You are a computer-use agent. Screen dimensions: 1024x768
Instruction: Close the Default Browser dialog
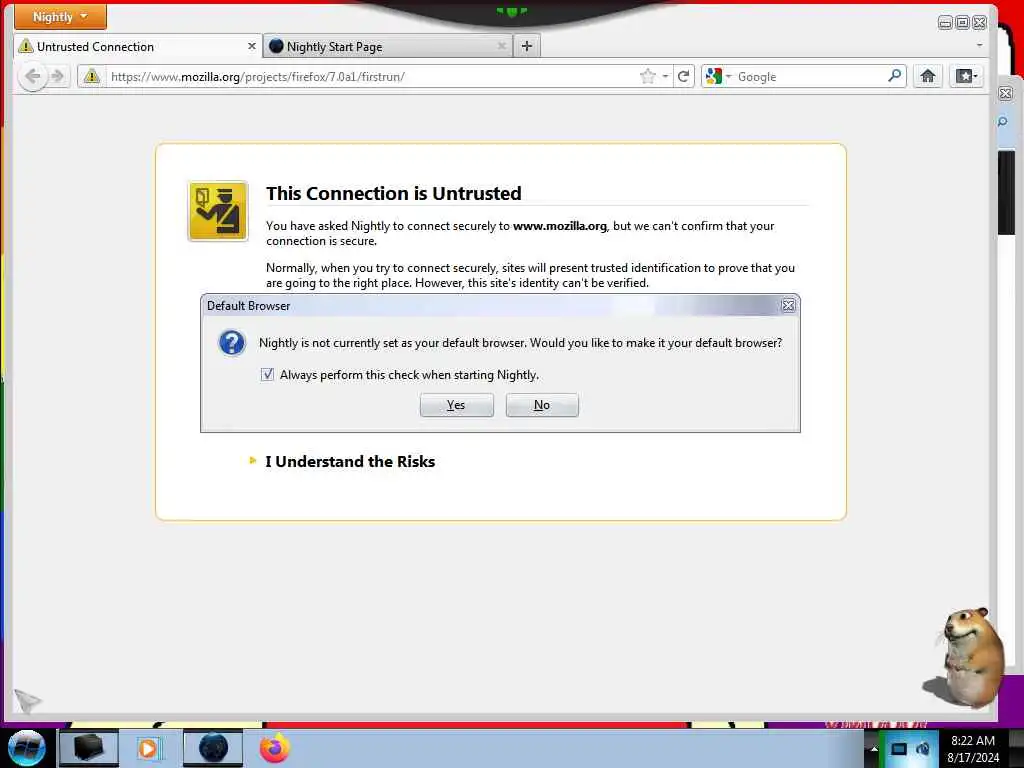click(x=788, y=305)
